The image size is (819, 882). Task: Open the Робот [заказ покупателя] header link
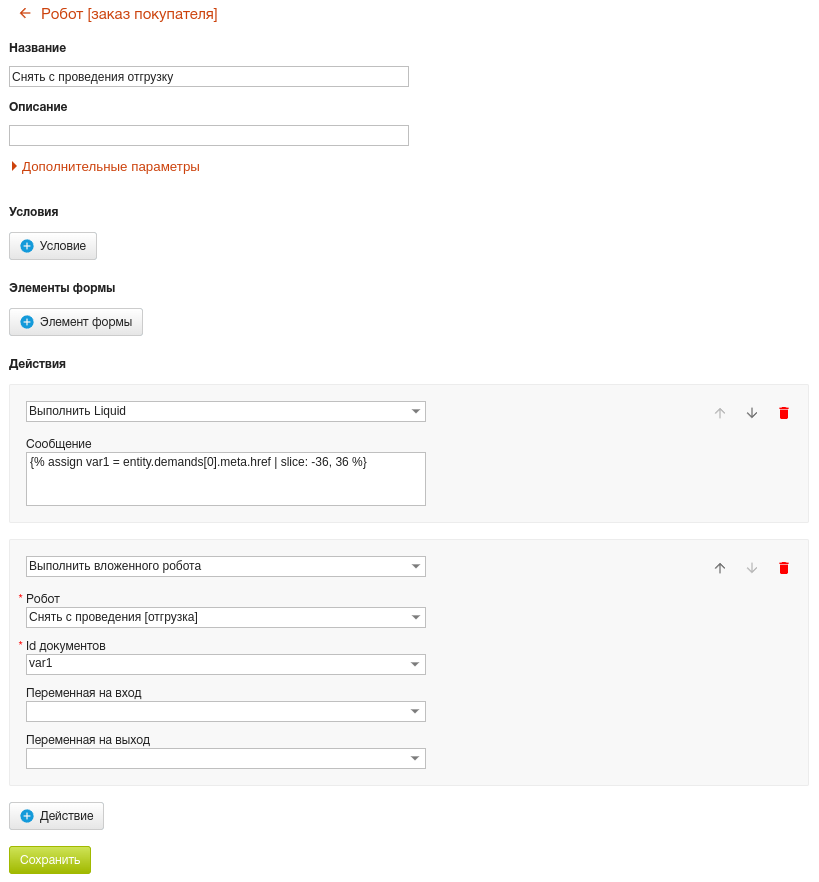pyautogui.click(x=129, y=14)
